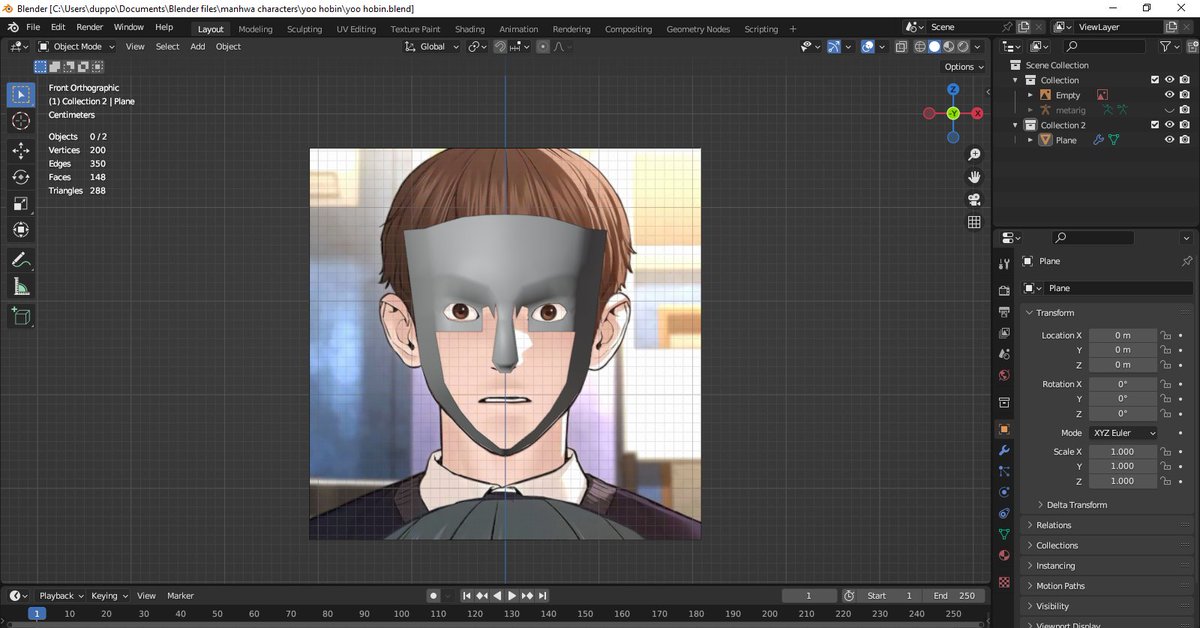Pick the Annotate pencil tool

pos(20,260)
